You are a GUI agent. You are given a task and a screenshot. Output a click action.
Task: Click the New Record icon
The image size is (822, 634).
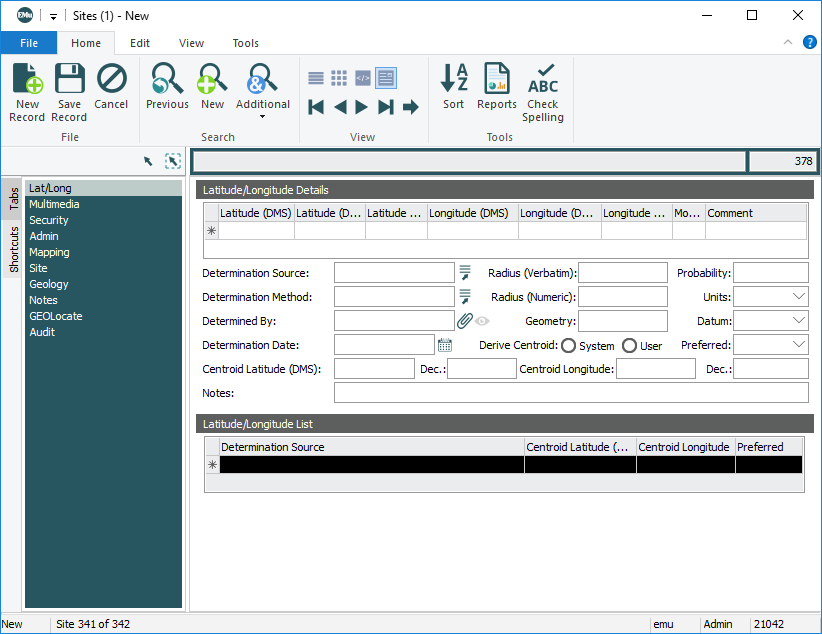[x=27, y=90]
